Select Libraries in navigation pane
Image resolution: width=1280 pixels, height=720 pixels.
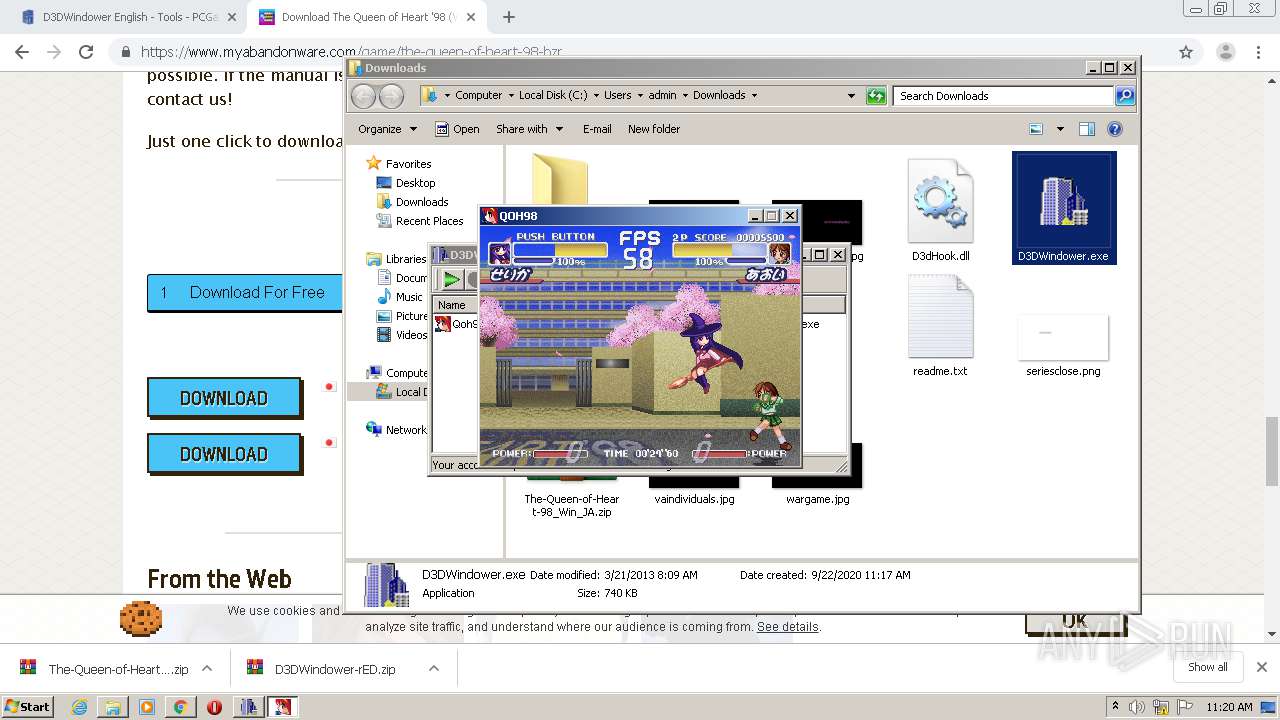(x=397, y=259)
